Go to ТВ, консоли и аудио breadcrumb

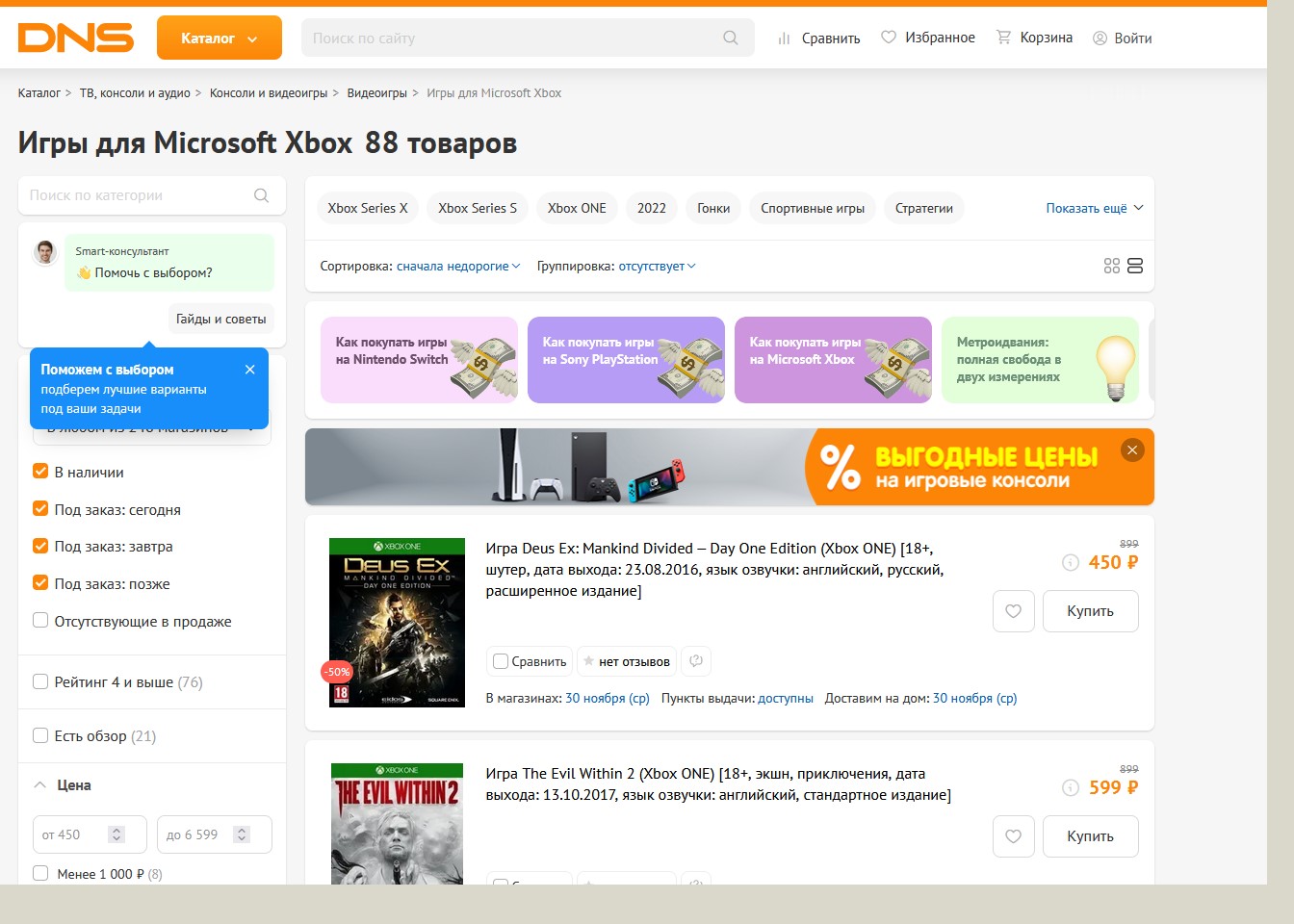[135, 93]
